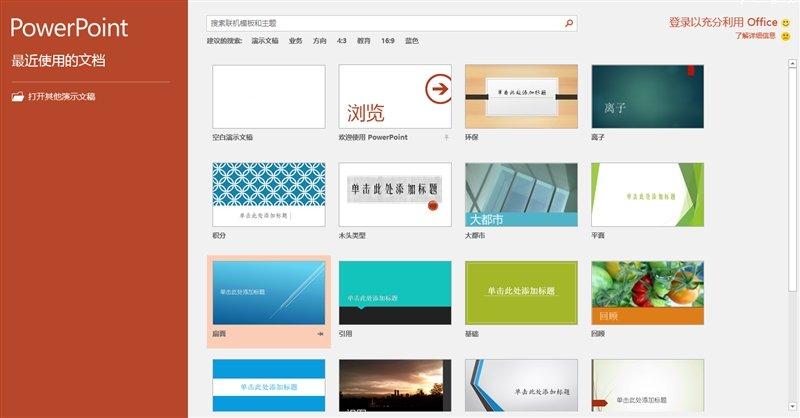Choose the 木头类型 template
Screen dimensions: 800x418
pos(395,194)
